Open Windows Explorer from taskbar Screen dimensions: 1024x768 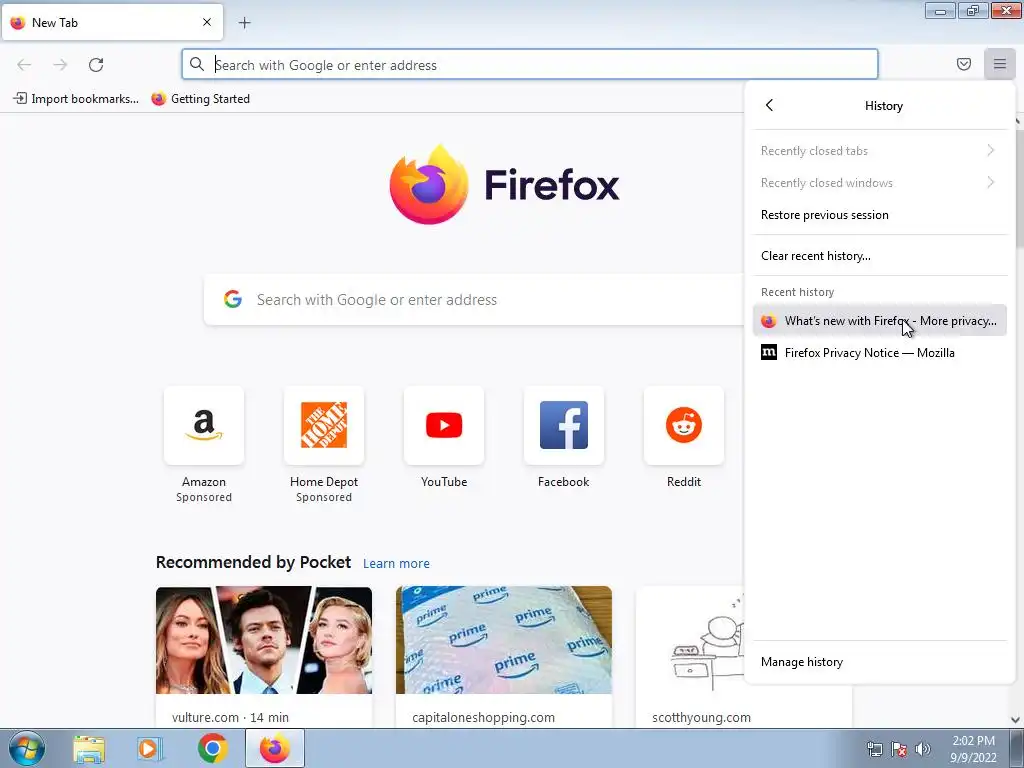pos(89,749)
